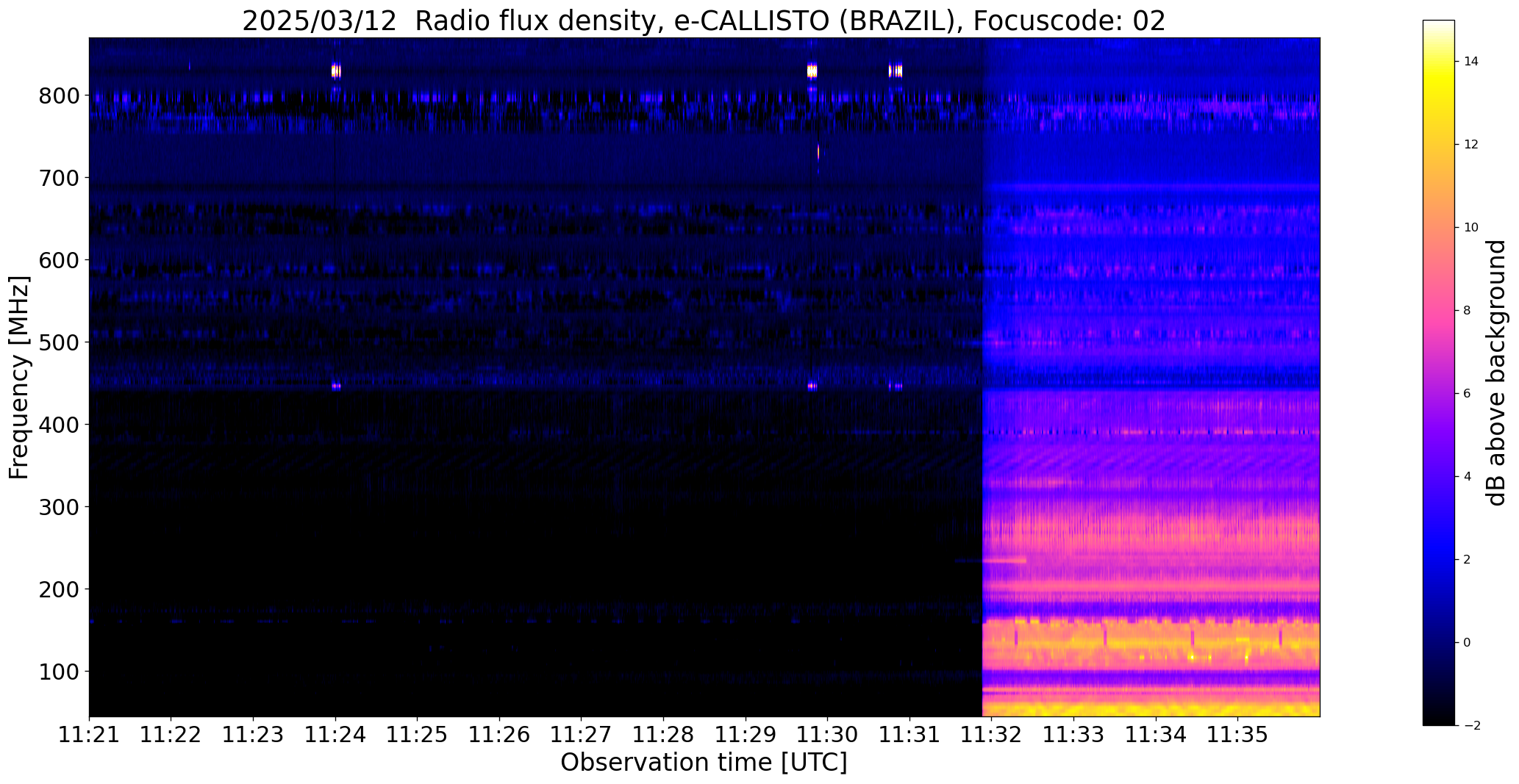Click the 11:32 time tick label
Image resolution: width=1519 pixels, height=784 pixels.
click(x=993, y=734)
